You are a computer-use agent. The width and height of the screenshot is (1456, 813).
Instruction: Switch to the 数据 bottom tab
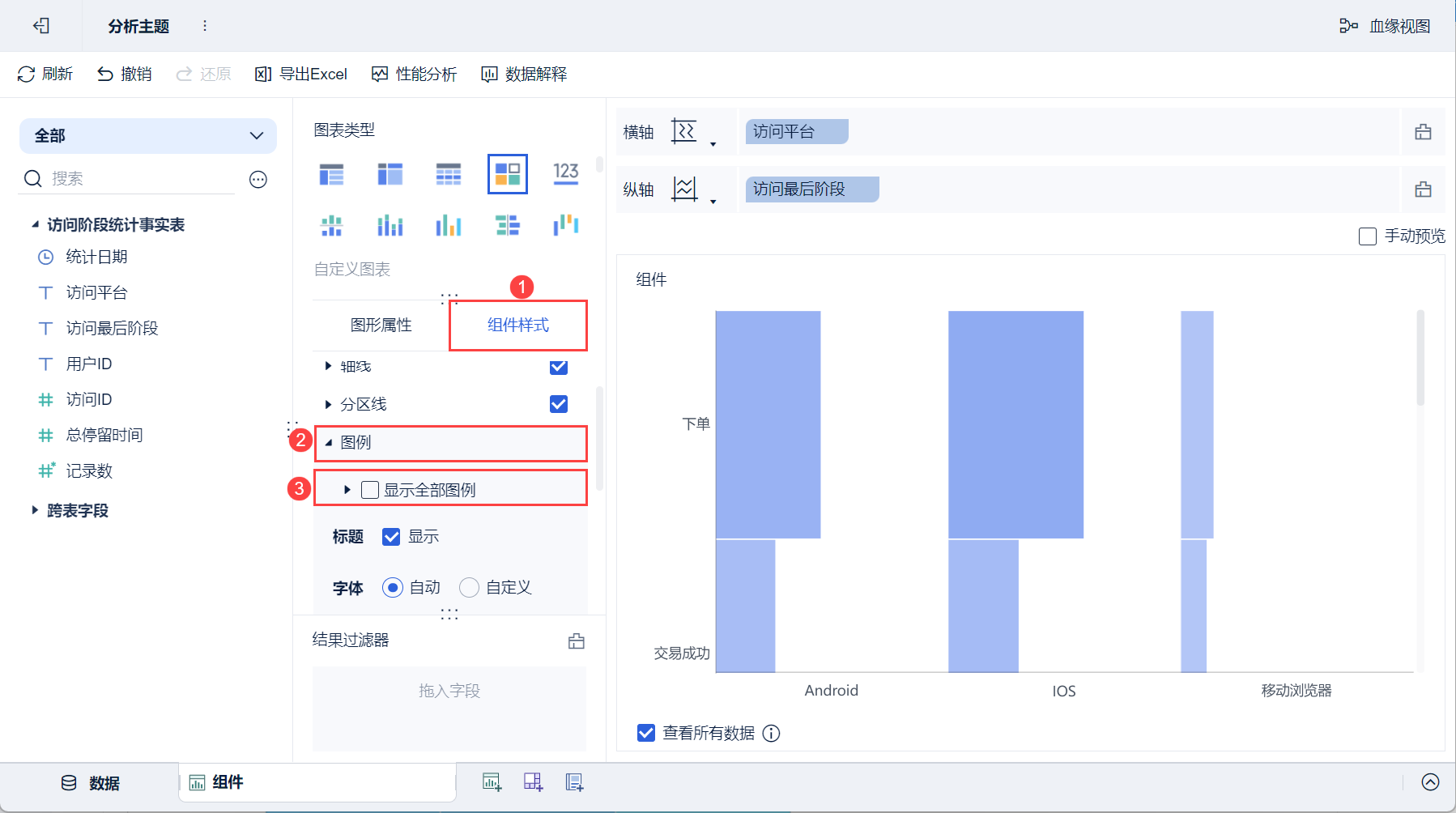pos(91,783)
